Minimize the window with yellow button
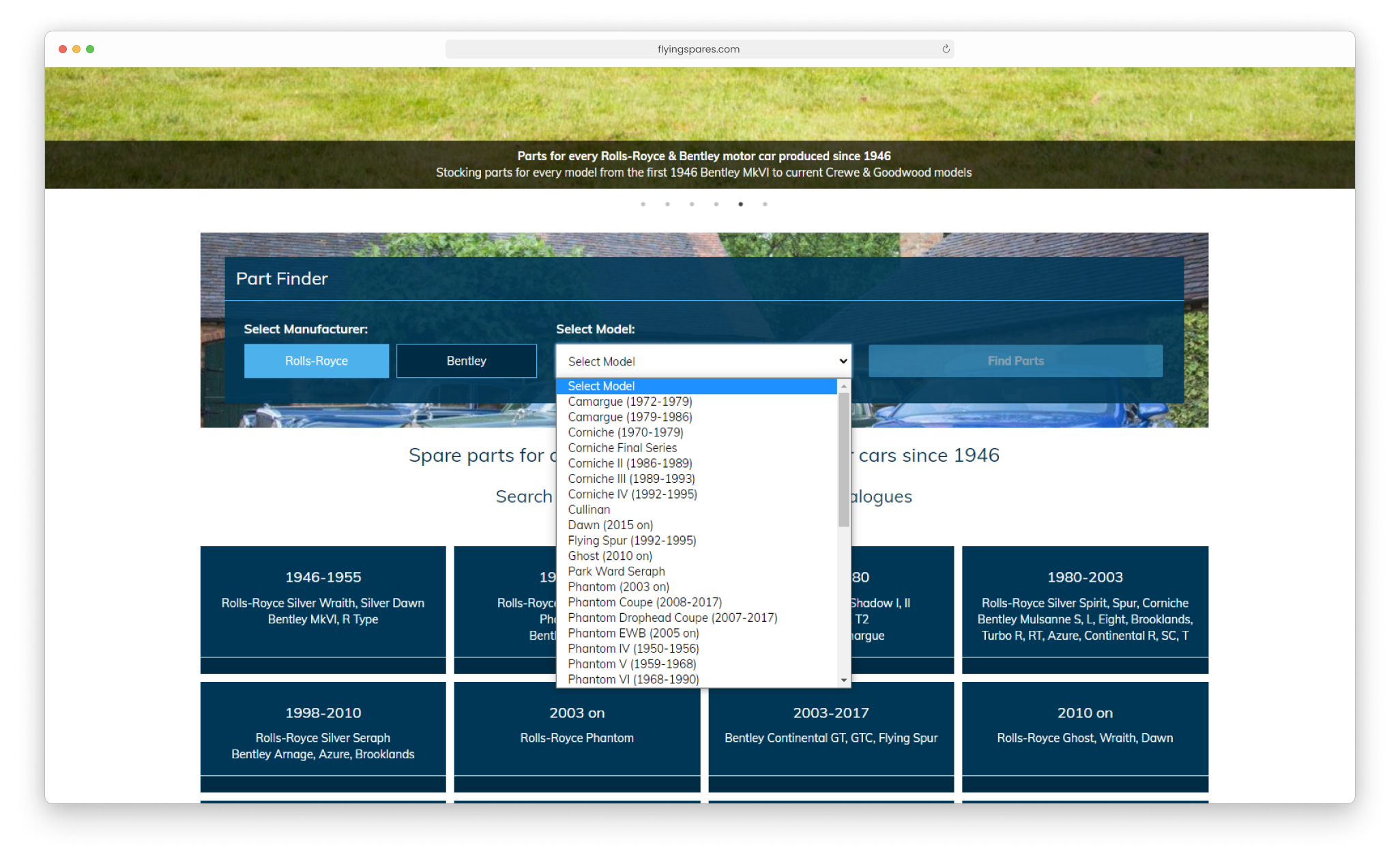 (76, 49)
